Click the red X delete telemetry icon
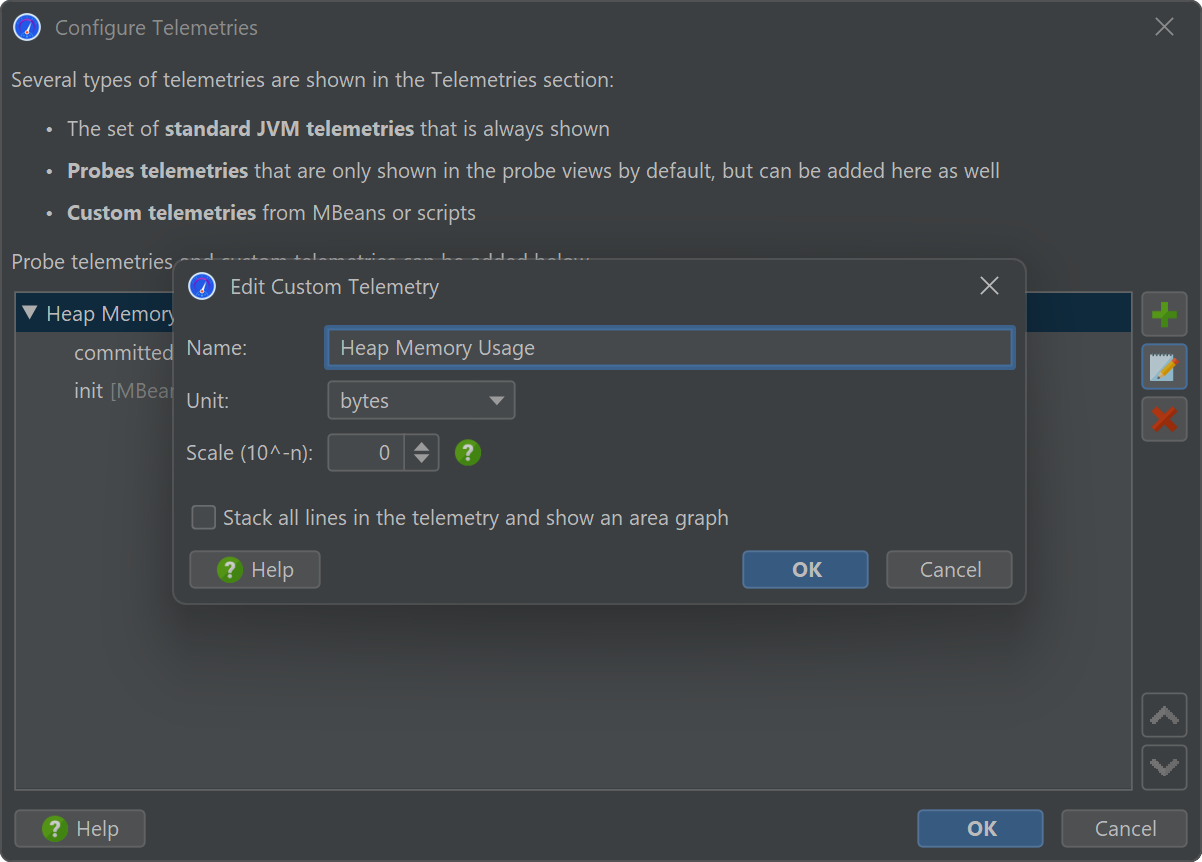 (x=1164, y=418)
